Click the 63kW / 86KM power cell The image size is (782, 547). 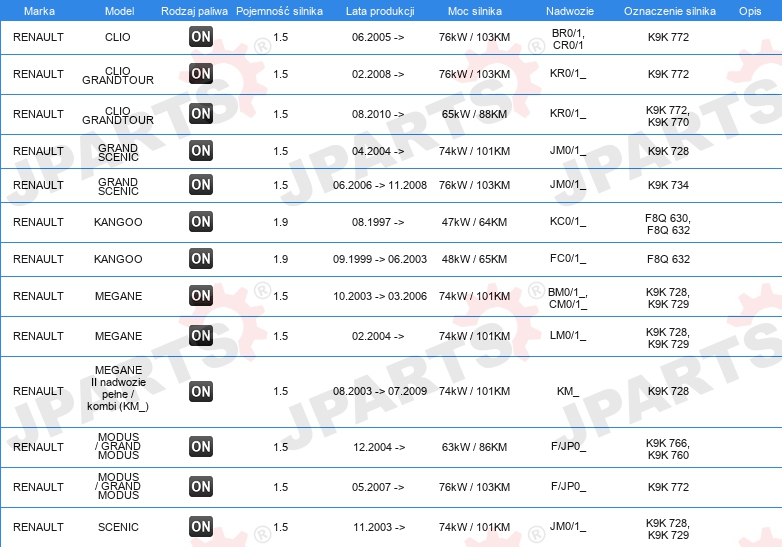pos(474,447)
